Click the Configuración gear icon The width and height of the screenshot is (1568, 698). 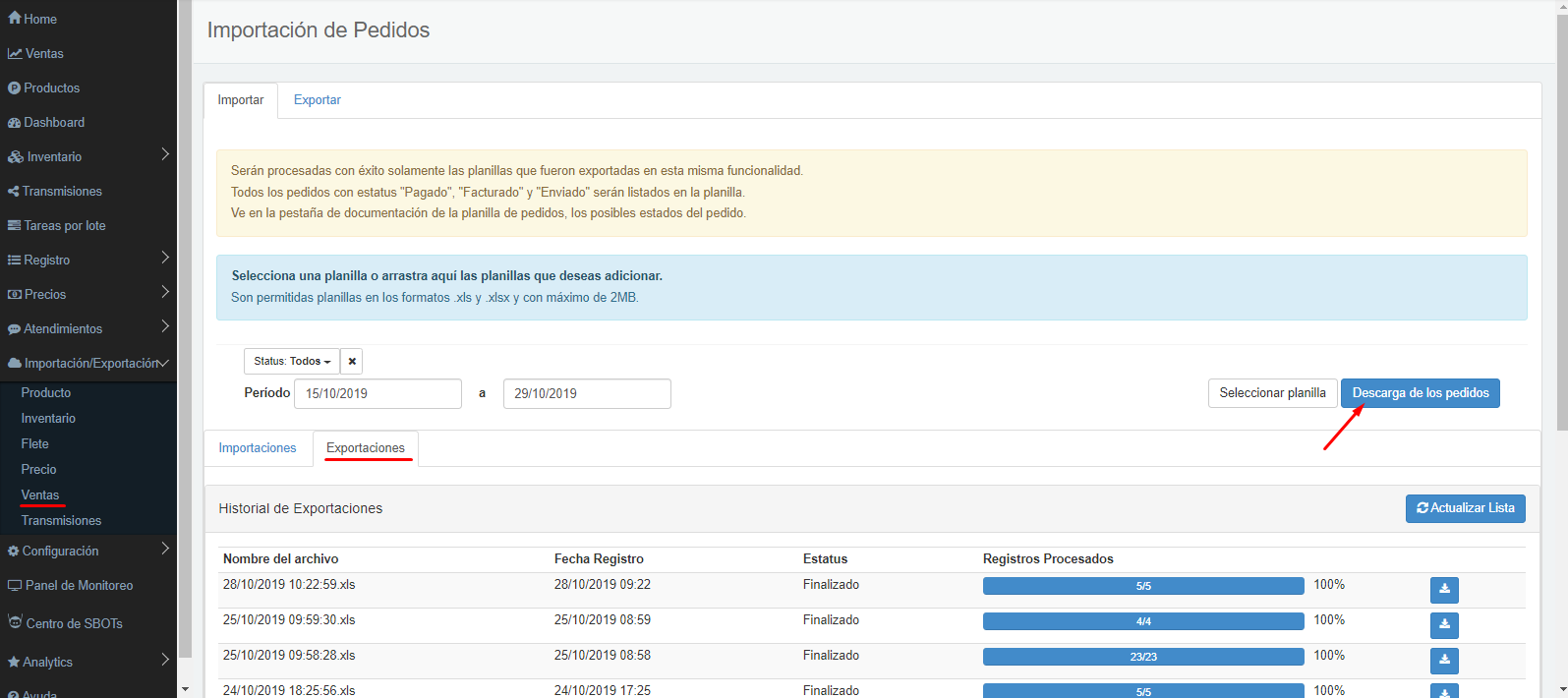click(14, 552)
